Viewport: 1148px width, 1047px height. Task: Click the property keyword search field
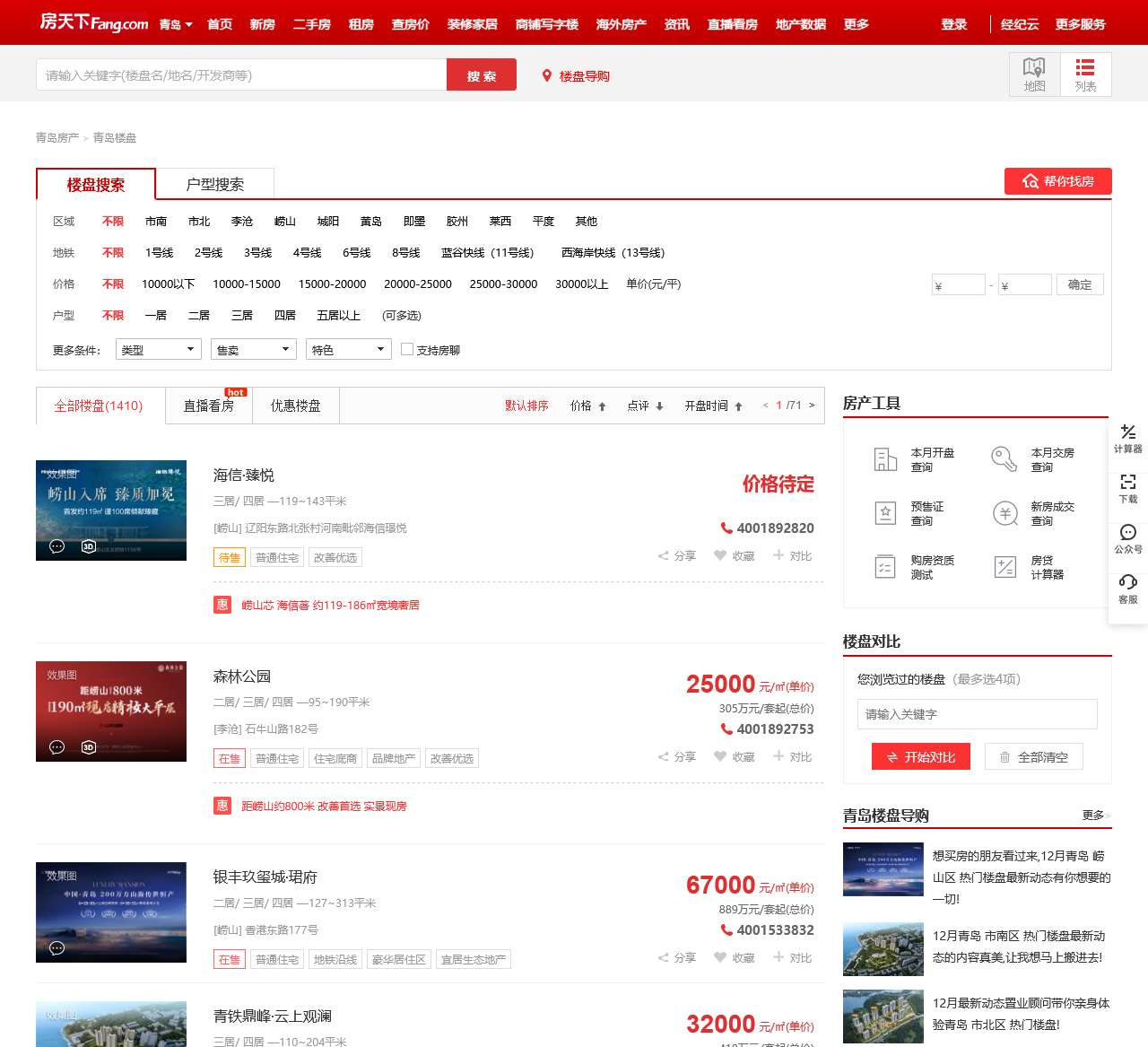240,75
